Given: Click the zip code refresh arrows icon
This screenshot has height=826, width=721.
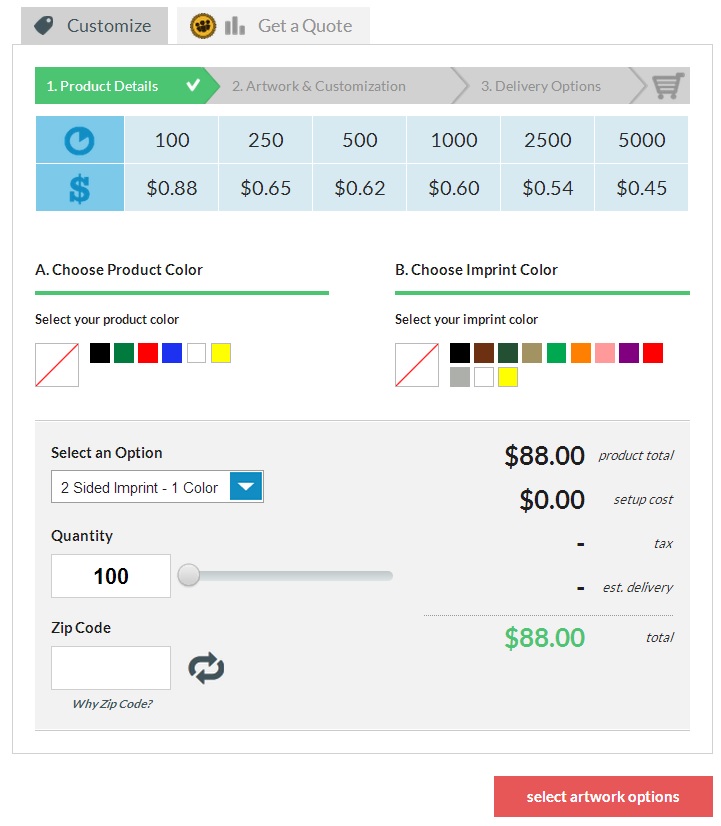Looking at the screenshot, I should [206, 668].
